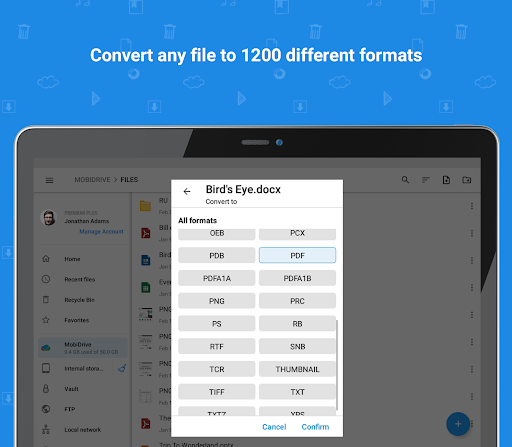Click the search magnifier icon
The width and height of the screenshot is (512, 447).
pos(405,180)
